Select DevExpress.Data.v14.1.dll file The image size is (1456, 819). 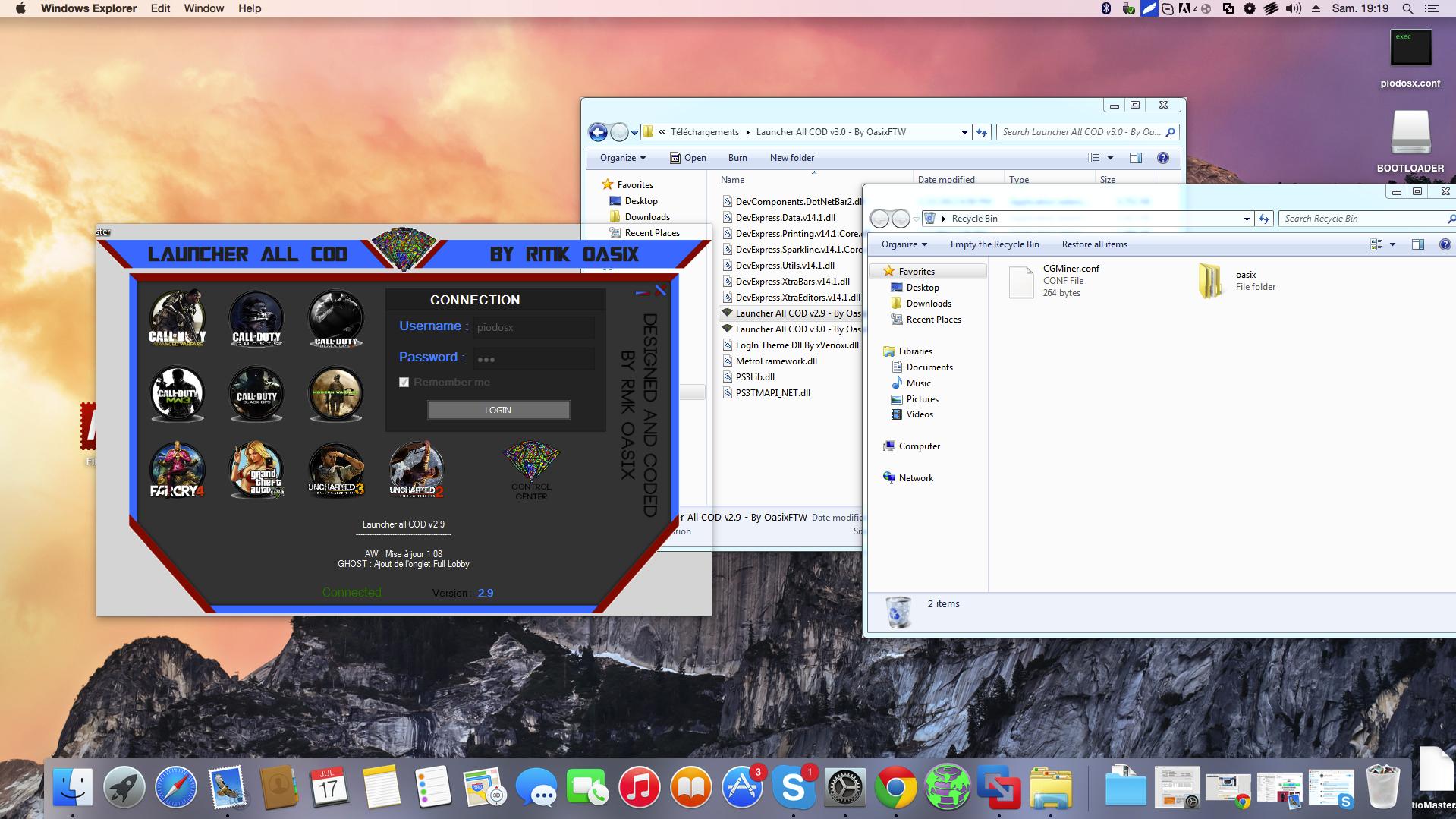779,218
